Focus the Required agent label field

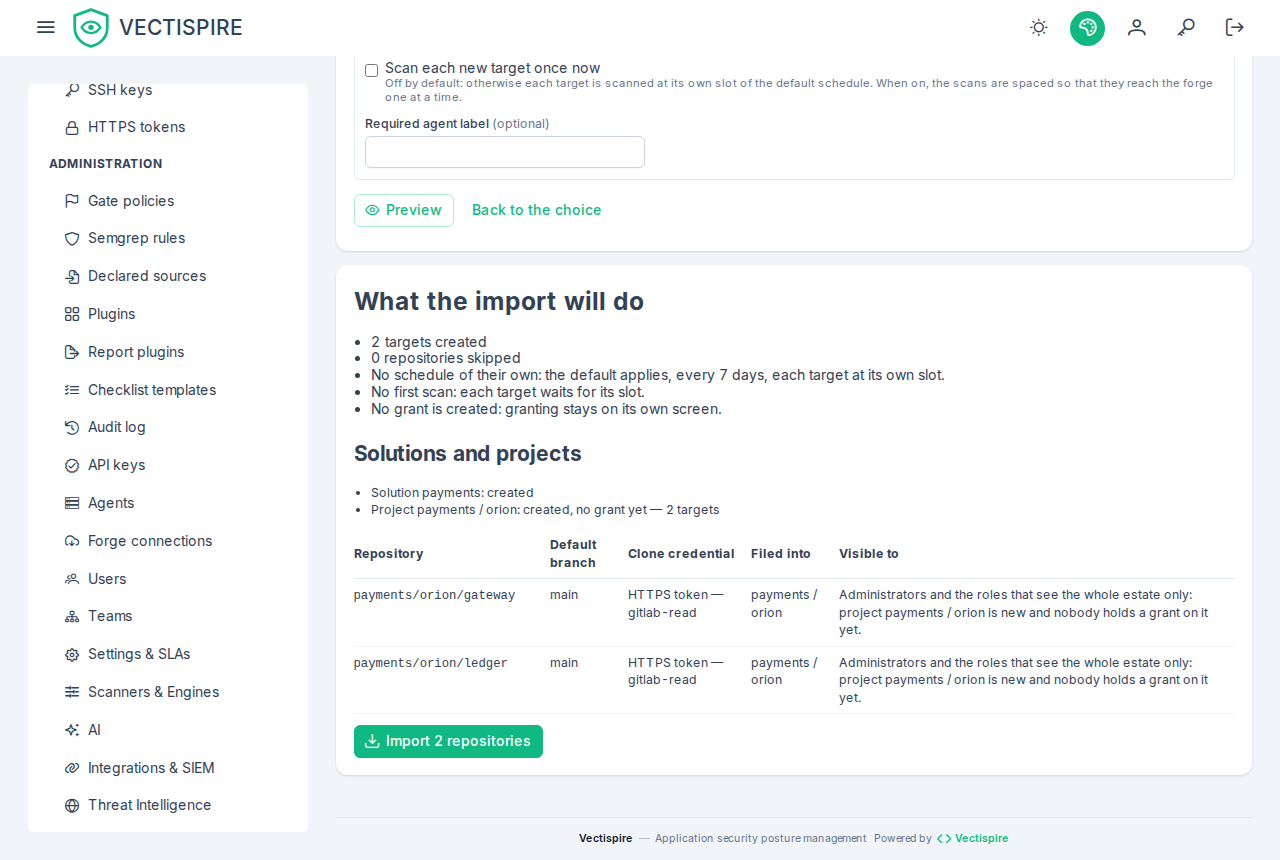click(505, 152)
